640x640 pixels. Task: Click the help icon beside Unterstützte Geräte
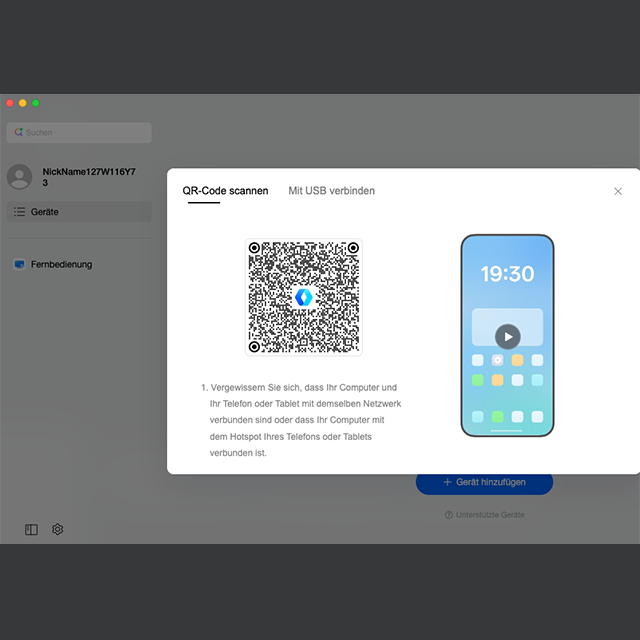tap(449, 515)
